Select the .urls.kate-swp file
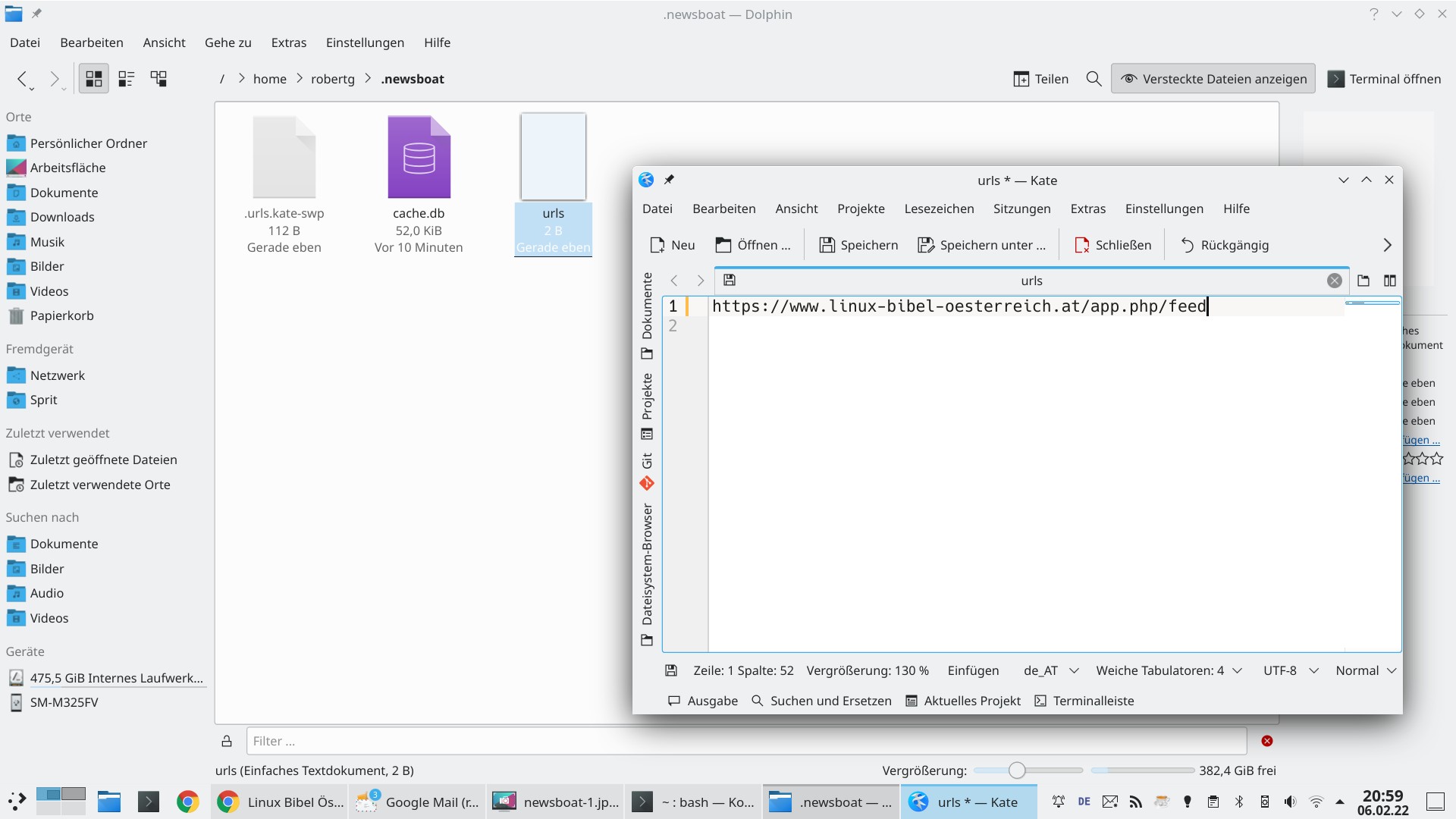The image size is (1456, 819). pyautogui.click(x=284, y=184)
